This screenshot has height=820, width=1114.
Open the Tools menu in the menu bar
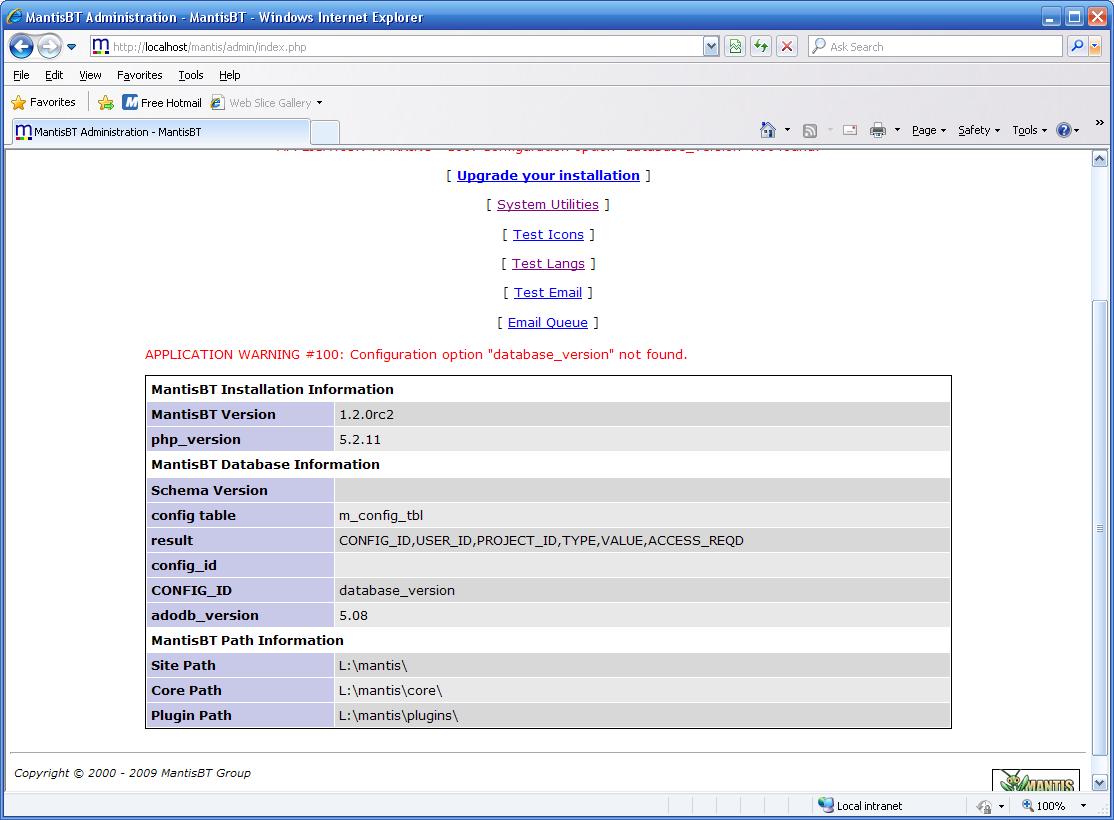point(190,75)
